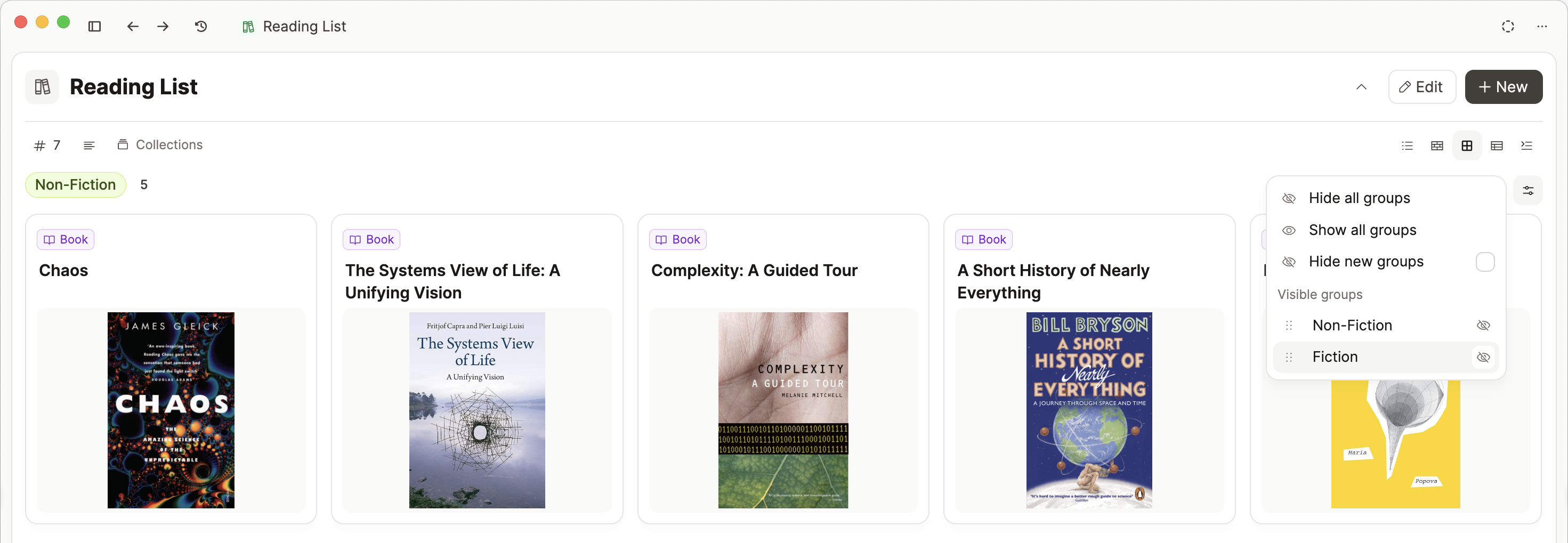Open the view settings sliders icon
The height and width of the screenshot is (543, 1568).
(1528, 191)
